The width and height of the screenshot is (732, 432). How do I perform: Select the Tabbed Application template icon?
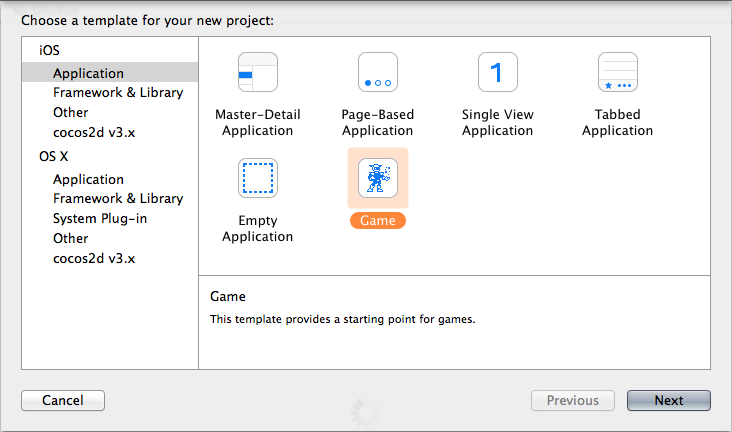click(618, 72)
